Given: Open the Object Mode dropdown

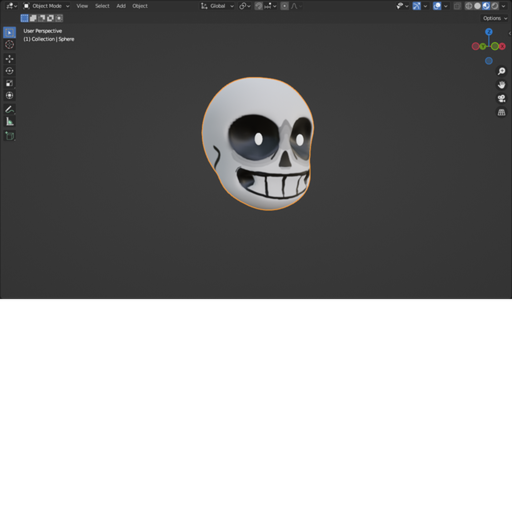Looking at the screenshot, I should pyautogui.click(x=46, y=6).
